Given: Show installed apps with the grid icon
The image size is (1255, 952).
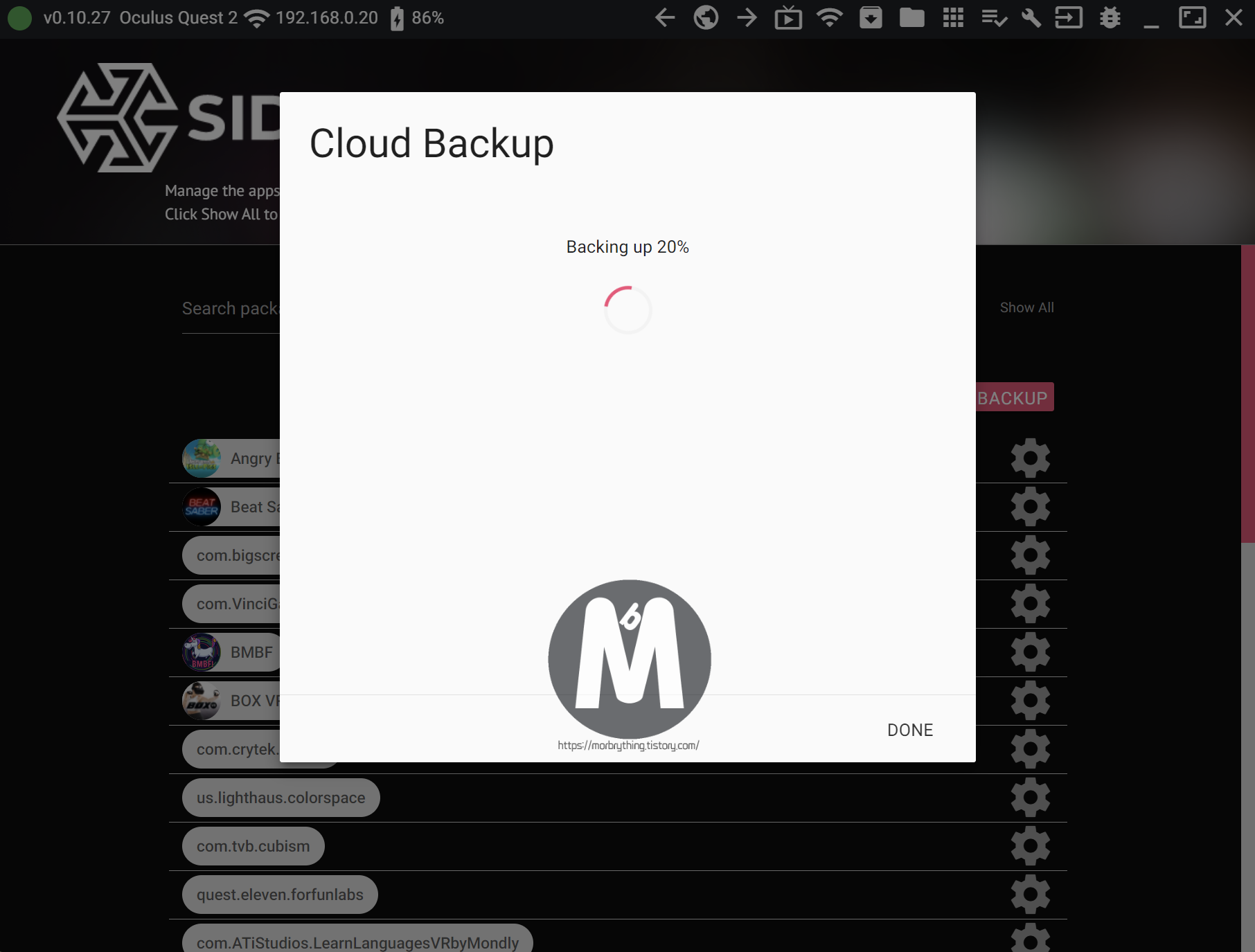Looking at the screenshot, I should (953, 18).
